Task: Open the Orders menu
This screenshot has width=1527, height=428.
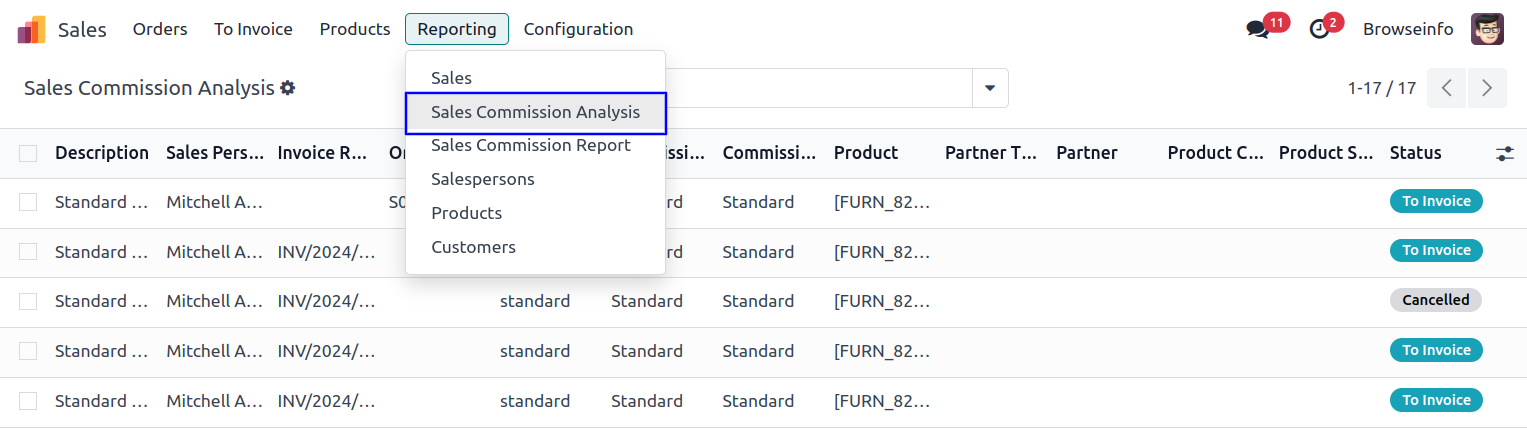Action: click(x=160, y=30)
